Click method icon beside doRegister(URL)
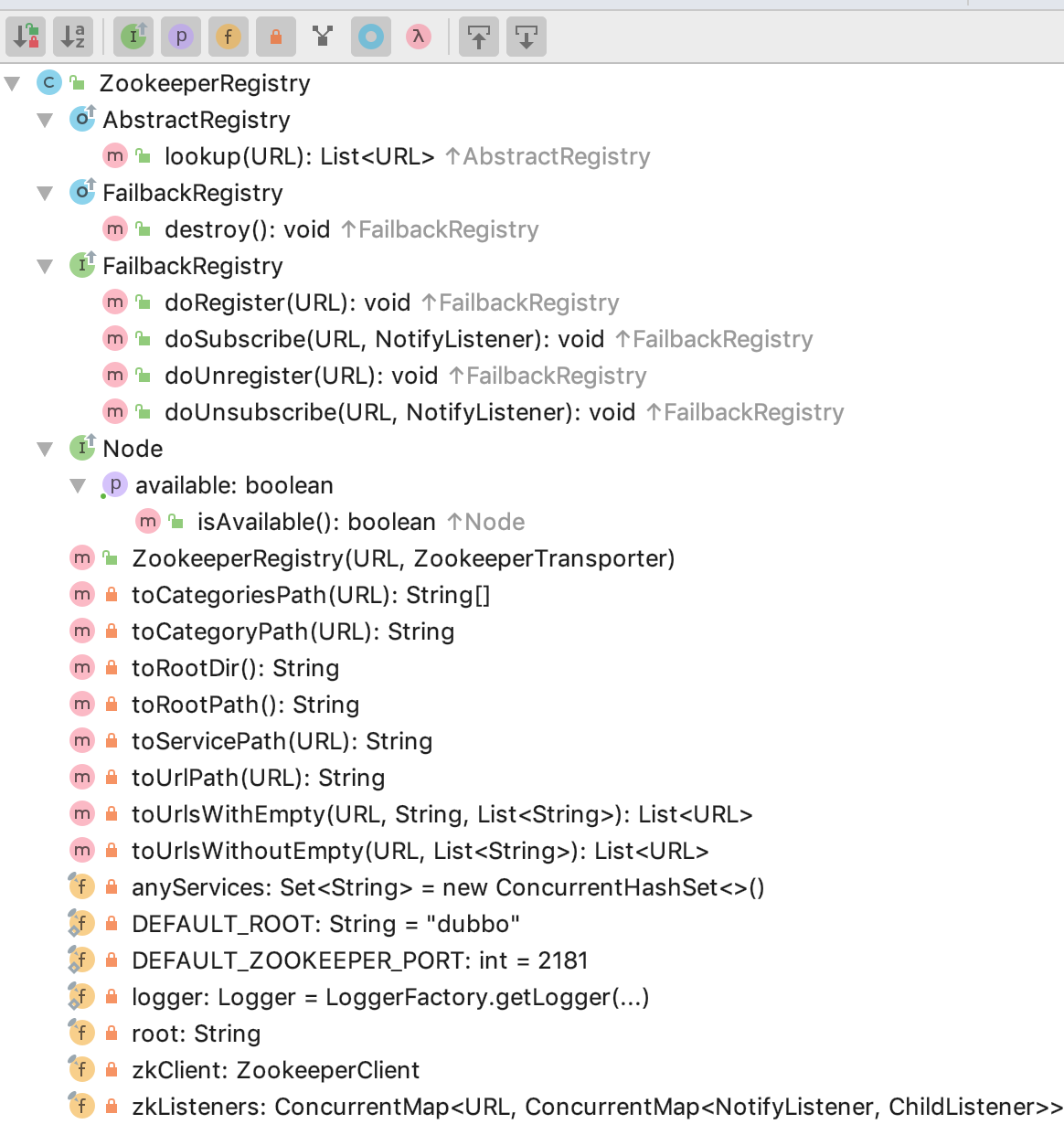 pyautogui.click(x=115, y=302)
